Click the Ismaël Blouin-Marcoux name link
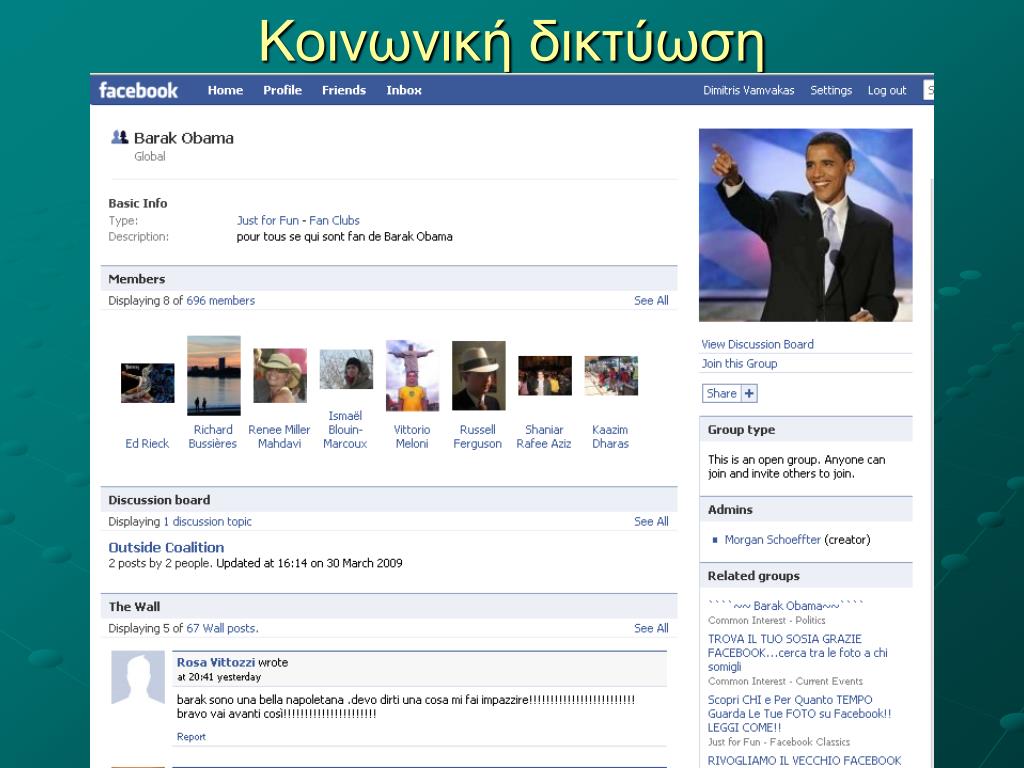The width and height of the screenshot is (1024, 768). tap(345, 430)
